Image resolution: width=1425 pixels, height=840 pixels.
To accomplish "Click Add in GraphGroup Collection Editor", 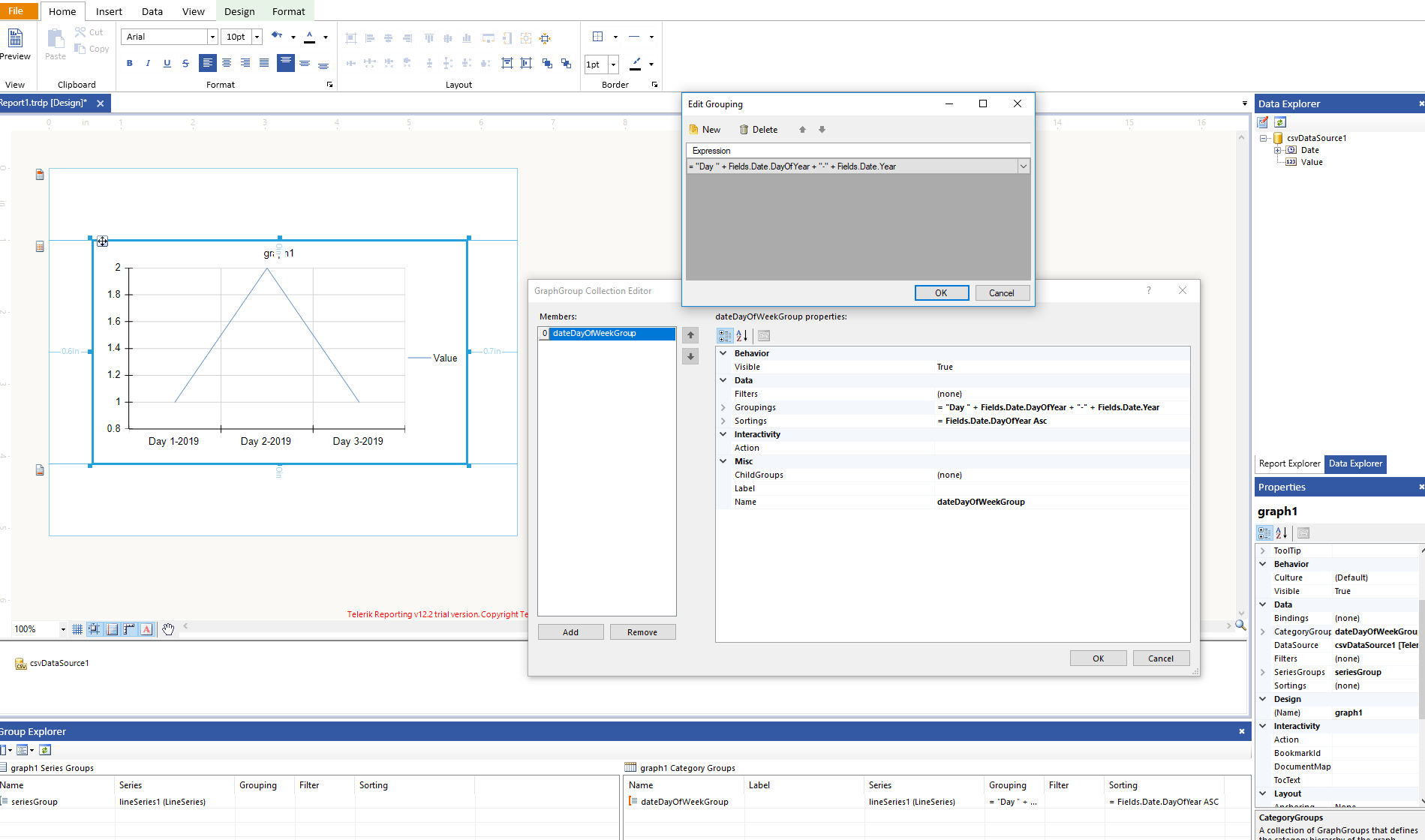I will click(x=570, y=632).
